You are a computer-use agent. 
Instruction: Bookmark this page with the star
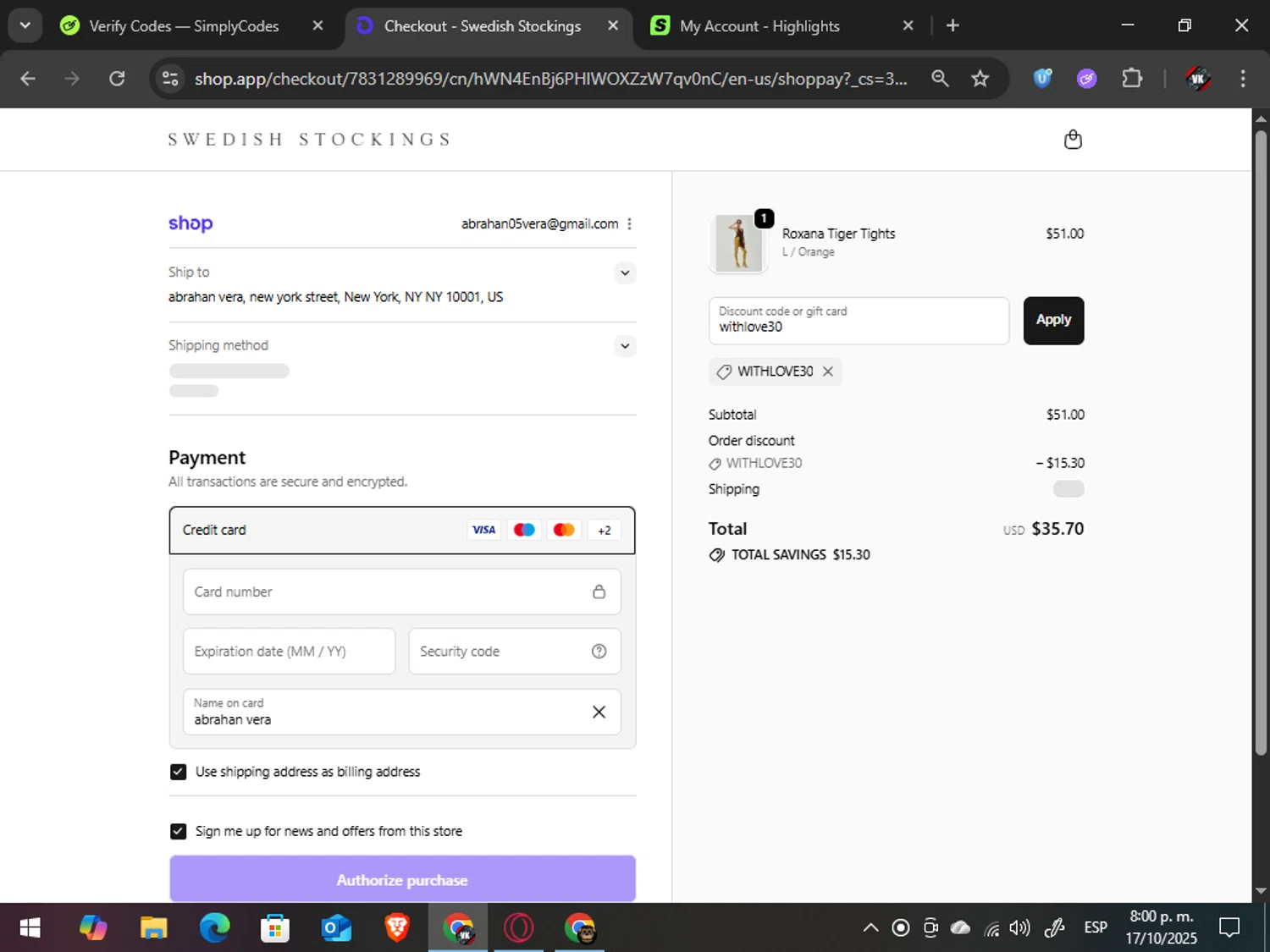click(x=980, y=79)
